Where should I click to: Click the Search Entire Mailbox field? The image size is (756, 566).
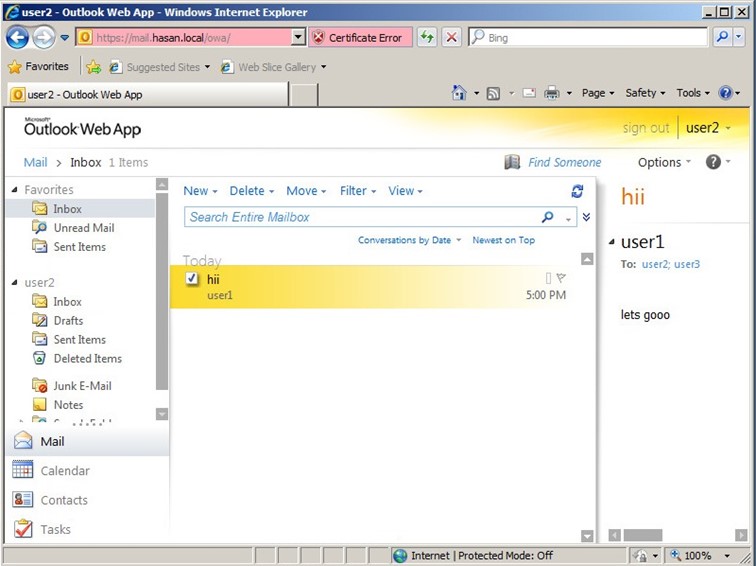pyautogui.click(x=363, y=217)
